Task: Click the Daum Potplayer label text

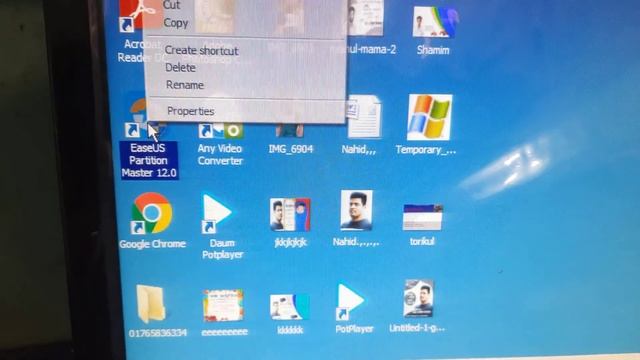Action: point(222,249)
